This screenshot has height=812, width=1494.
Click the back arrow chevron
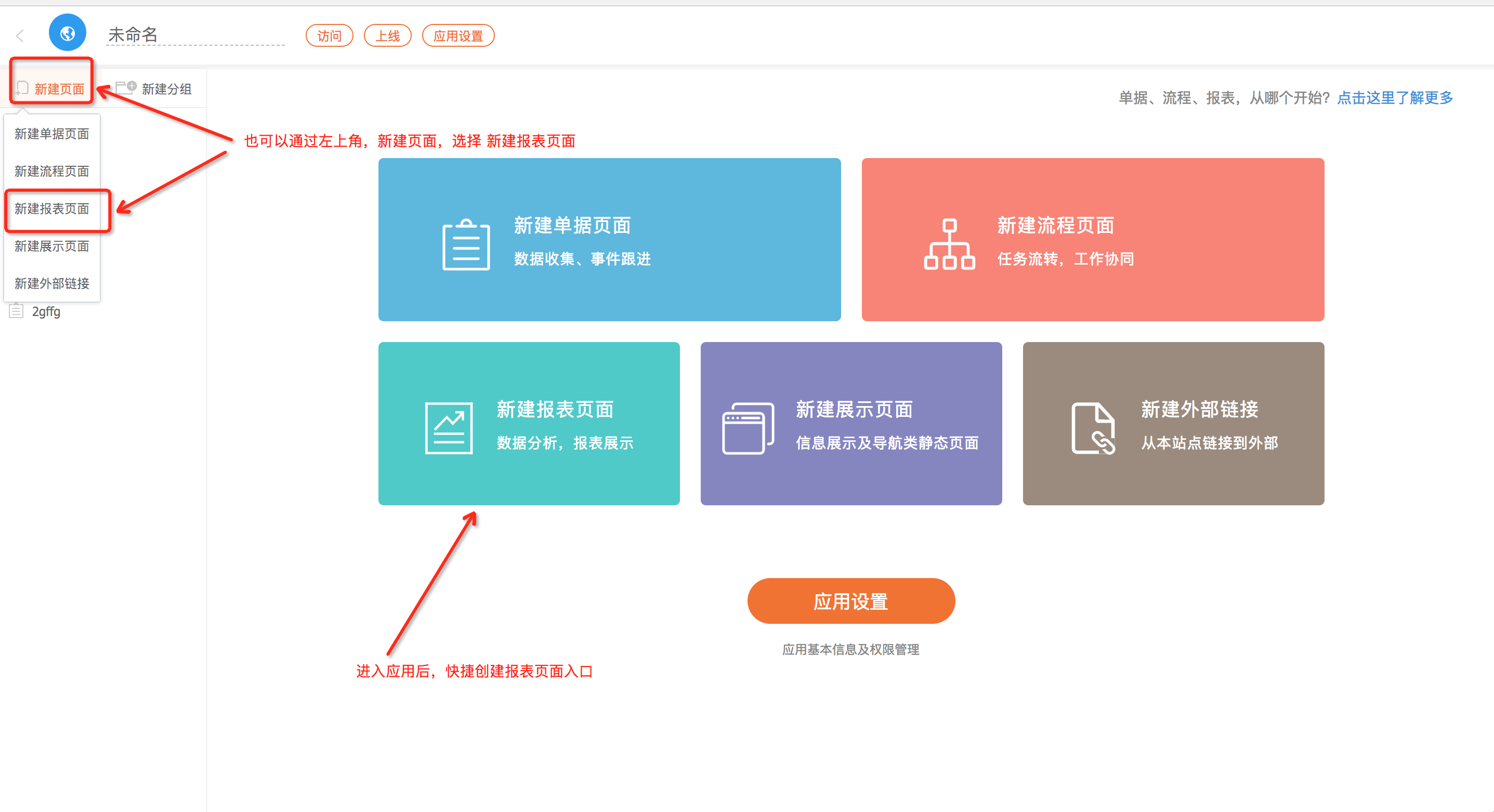[20, 36]
